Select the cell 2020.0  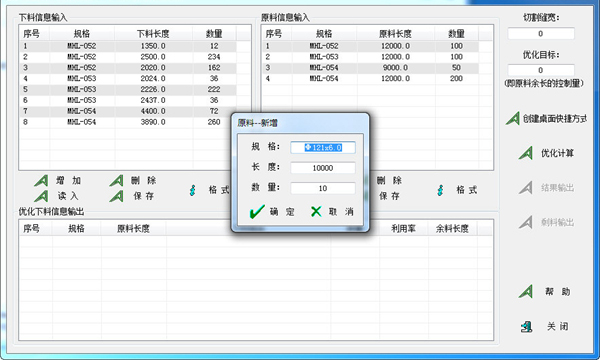pyautogui.click(x=153, y=68)
